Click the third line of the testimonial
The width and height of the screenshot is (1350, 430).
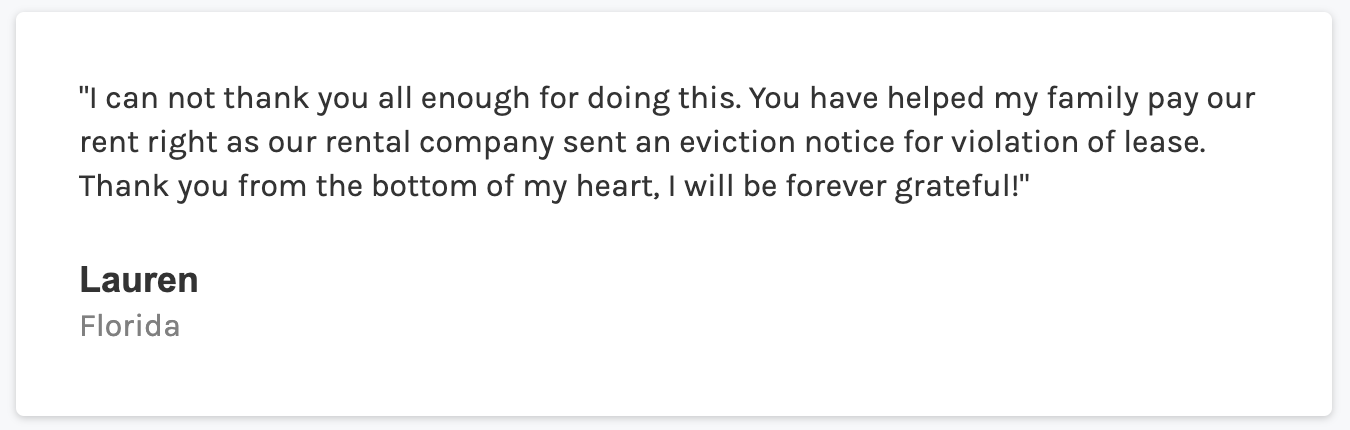tap(554, 186)
